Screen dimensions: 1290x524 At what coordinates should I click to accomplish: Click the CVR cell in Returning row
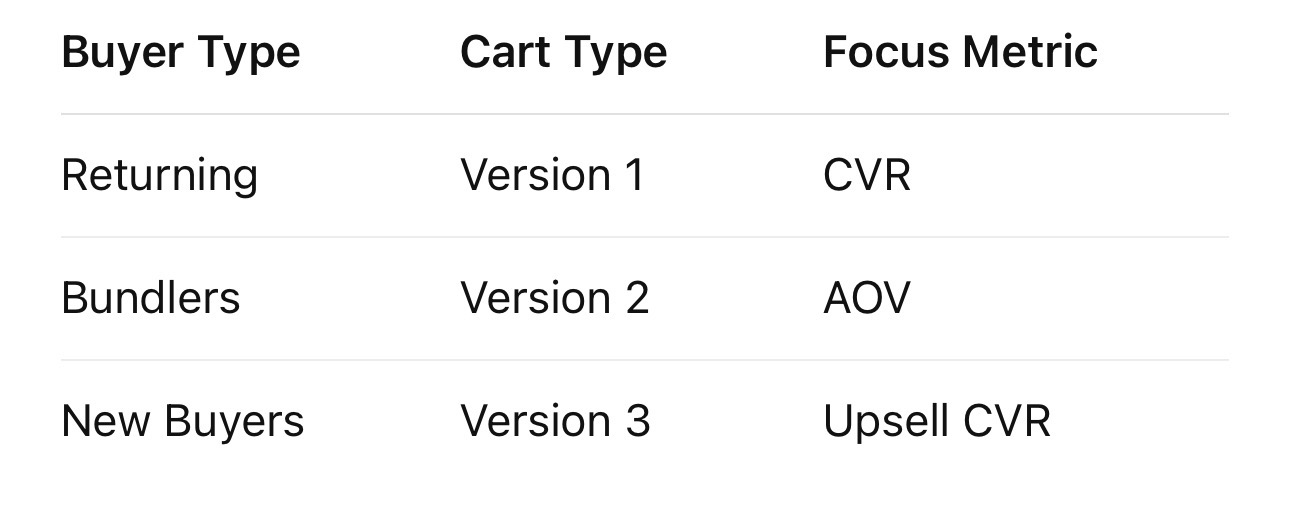pos(866,175)
